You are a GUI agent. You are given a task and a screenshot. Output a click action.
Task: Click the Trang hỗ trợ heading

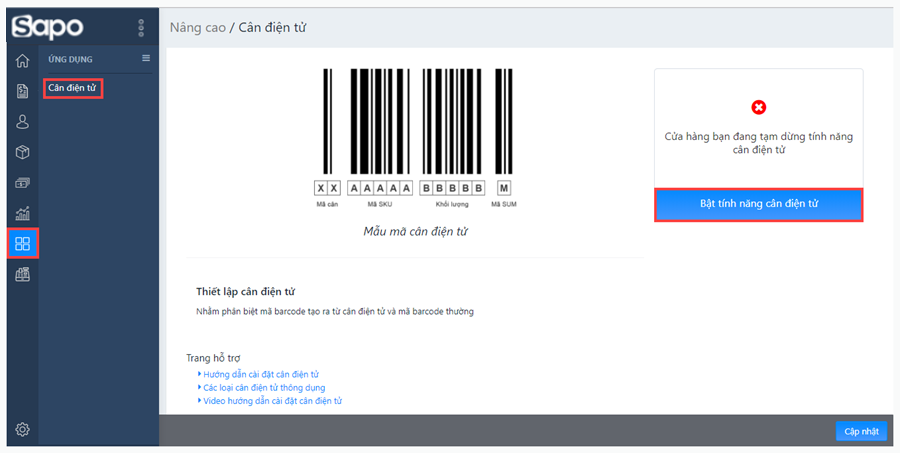(x=213, y=358)
